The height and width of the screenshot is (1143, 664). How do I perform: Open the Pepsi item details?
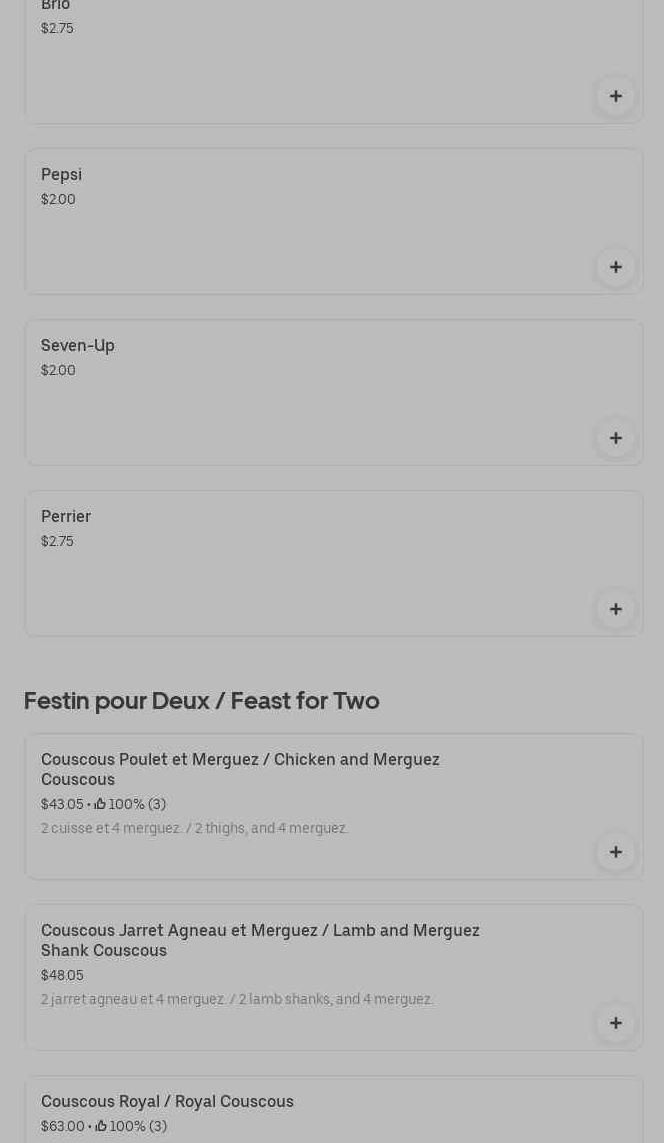click(x=62, y=175)
